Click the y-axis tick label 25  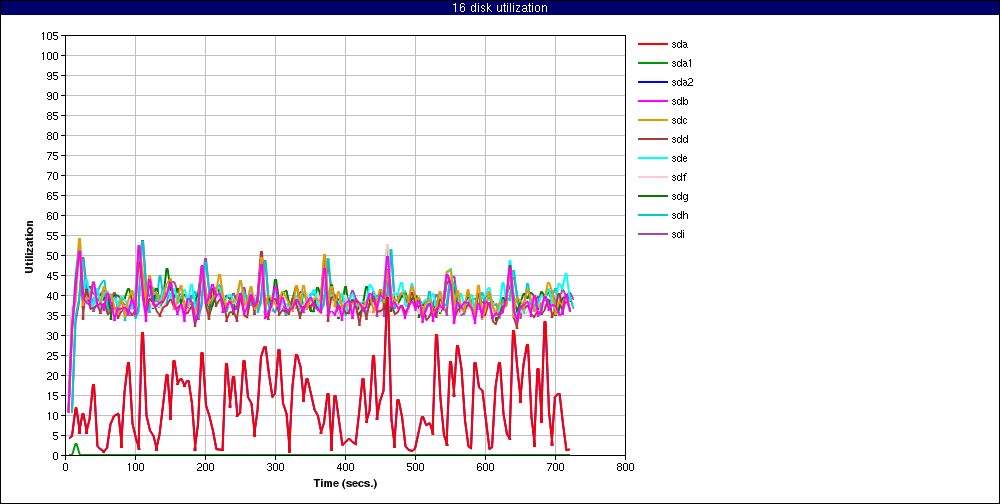pos(54,356)
